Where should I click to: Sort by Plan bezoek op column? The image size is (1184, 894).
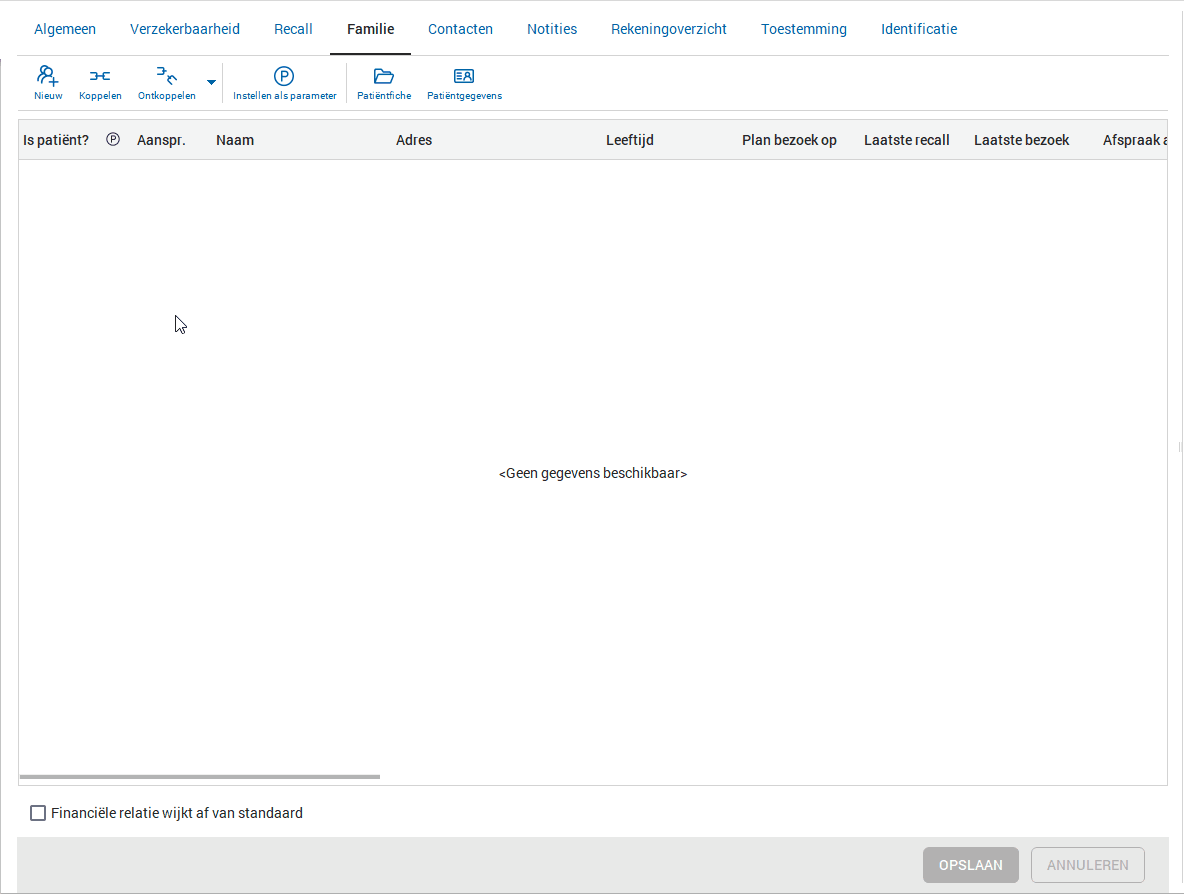pyautogui.click(x=789, y=140)
